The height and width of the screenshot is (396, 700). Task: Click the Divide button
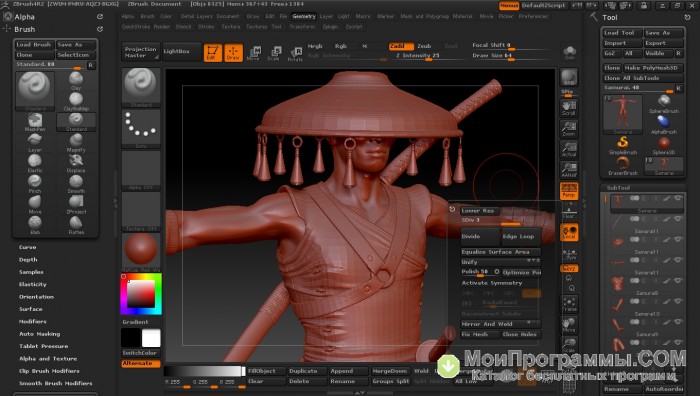pyautogui.click(x=480, y=236)
